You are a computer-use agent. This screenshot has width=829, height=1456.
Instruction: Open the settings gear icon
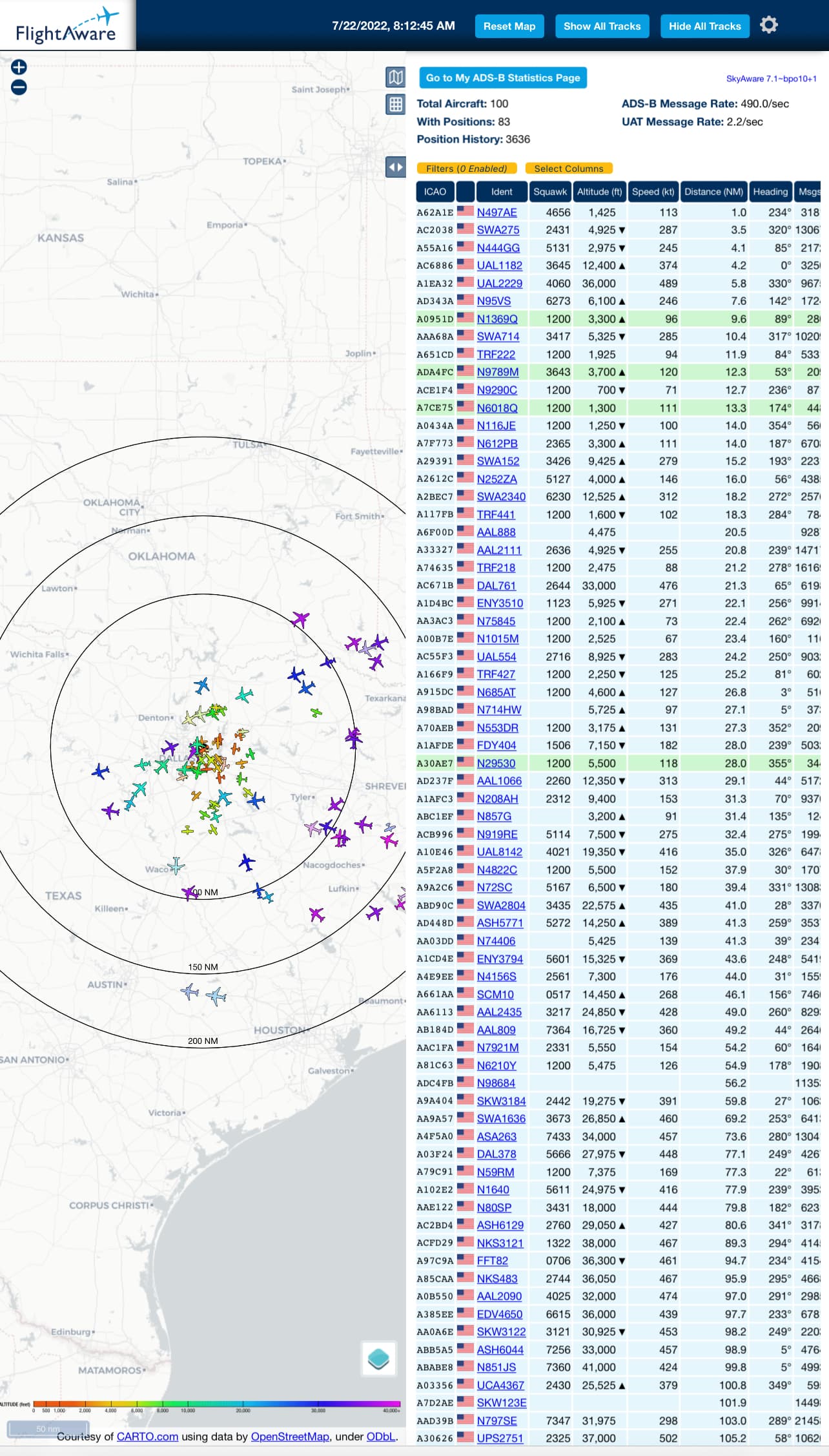(x=768, y=26)
